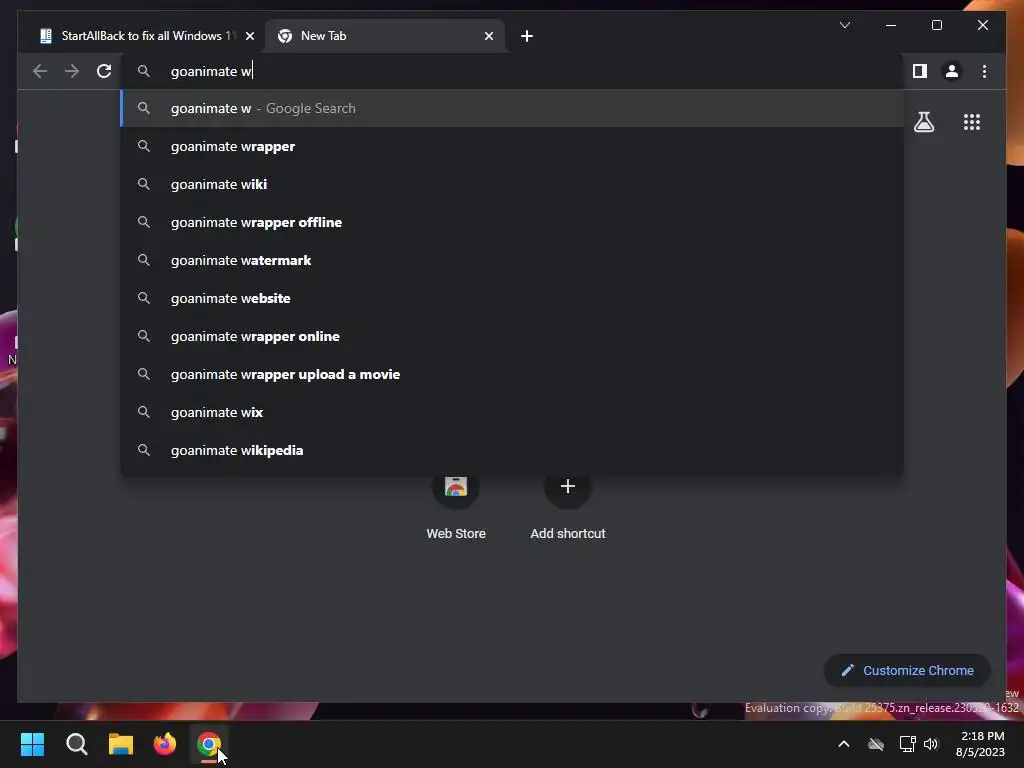The height and width of the screenshot is (768, 1024).
Task: Expand the tab search chevron
Action: 844,25
